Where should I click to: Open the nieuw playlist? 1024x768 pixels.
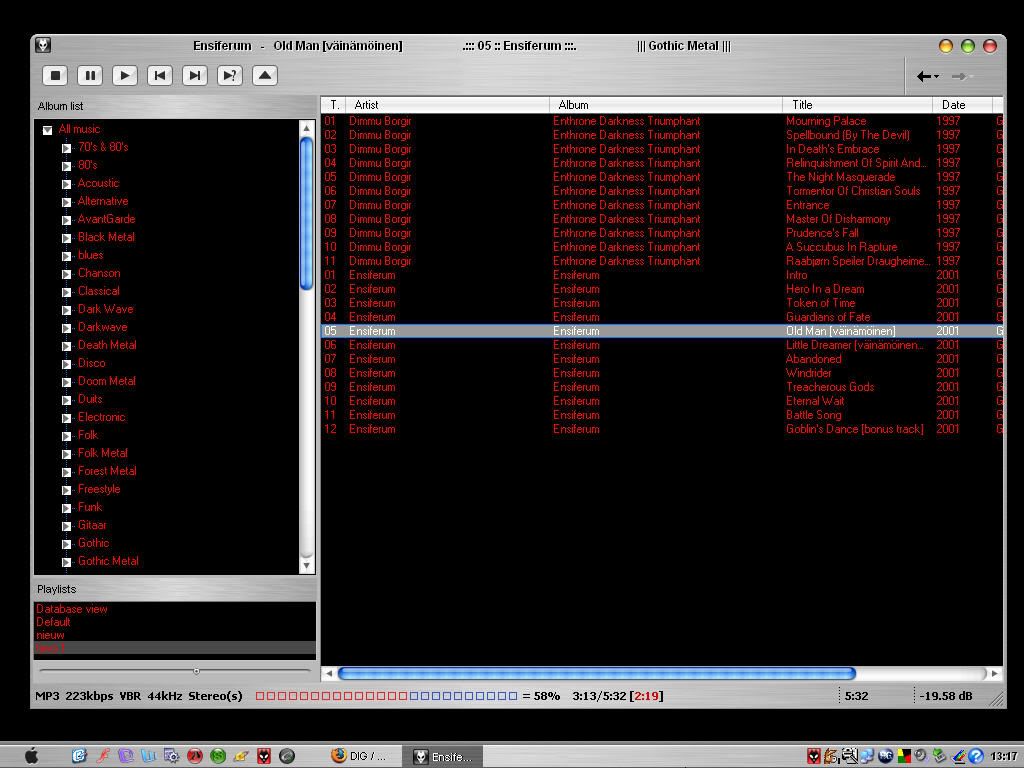pos(50,635)
